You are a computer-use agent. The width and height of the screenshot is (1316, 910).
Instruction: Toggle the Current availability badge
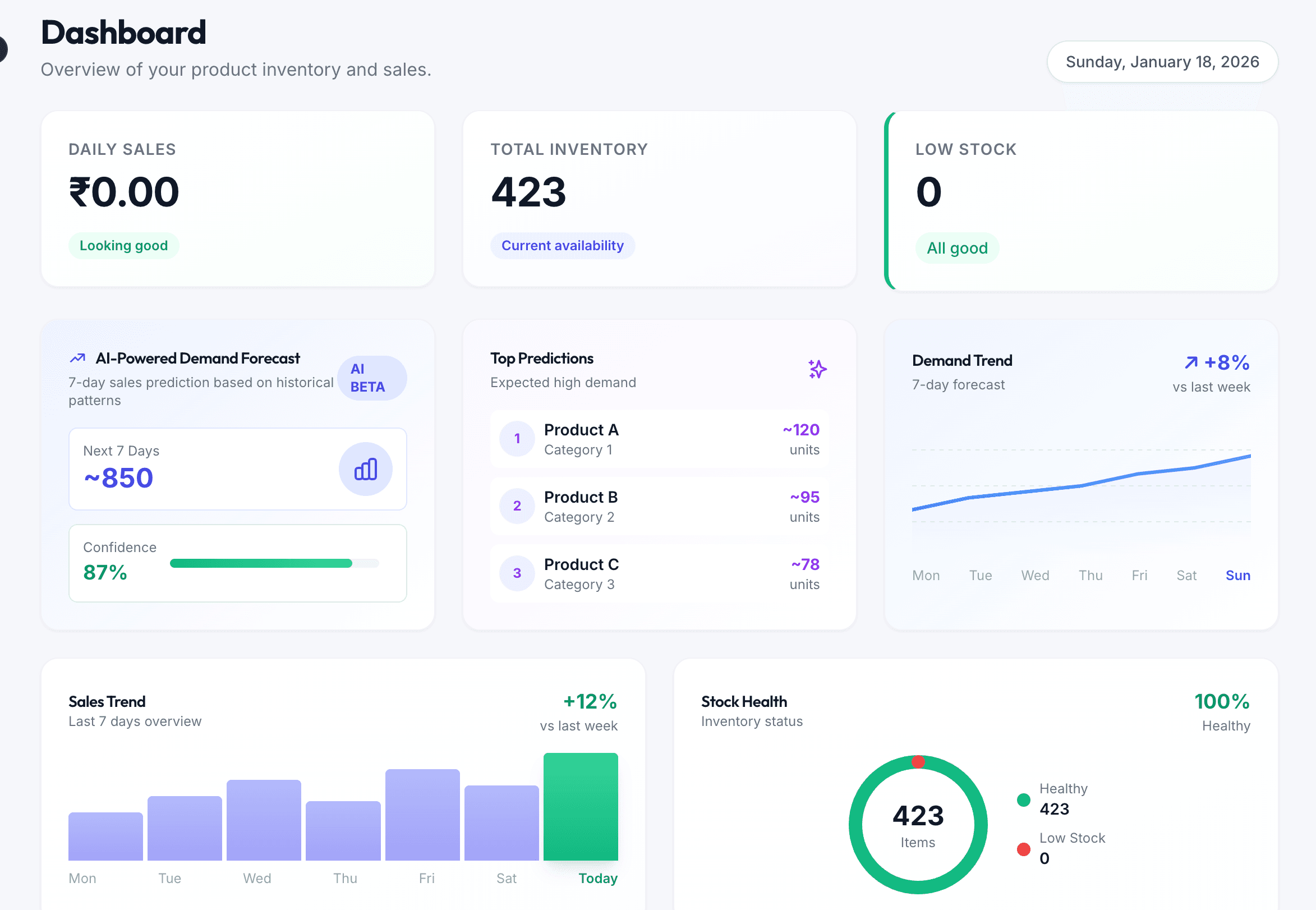[x=562, y=245]
